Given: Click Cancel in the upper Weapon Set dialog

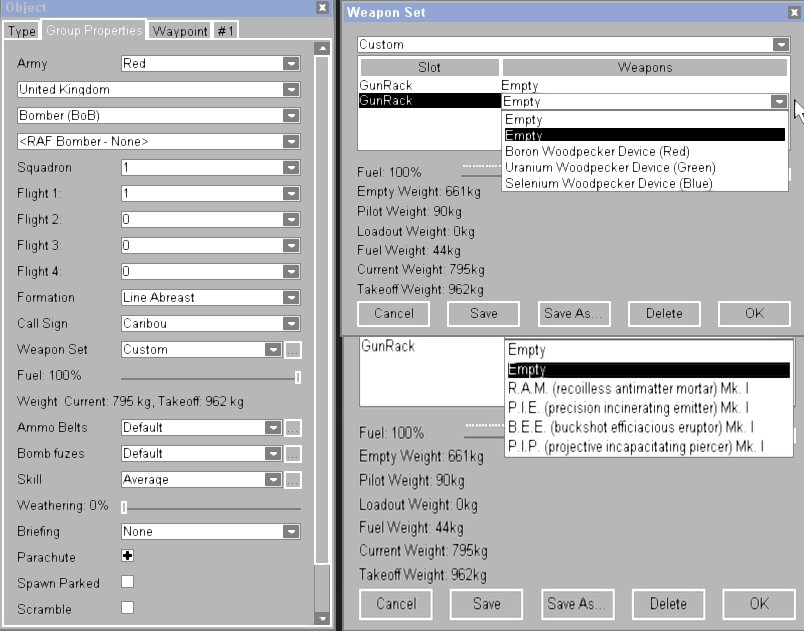Looking at the screenshot, I should click(393, 314).
